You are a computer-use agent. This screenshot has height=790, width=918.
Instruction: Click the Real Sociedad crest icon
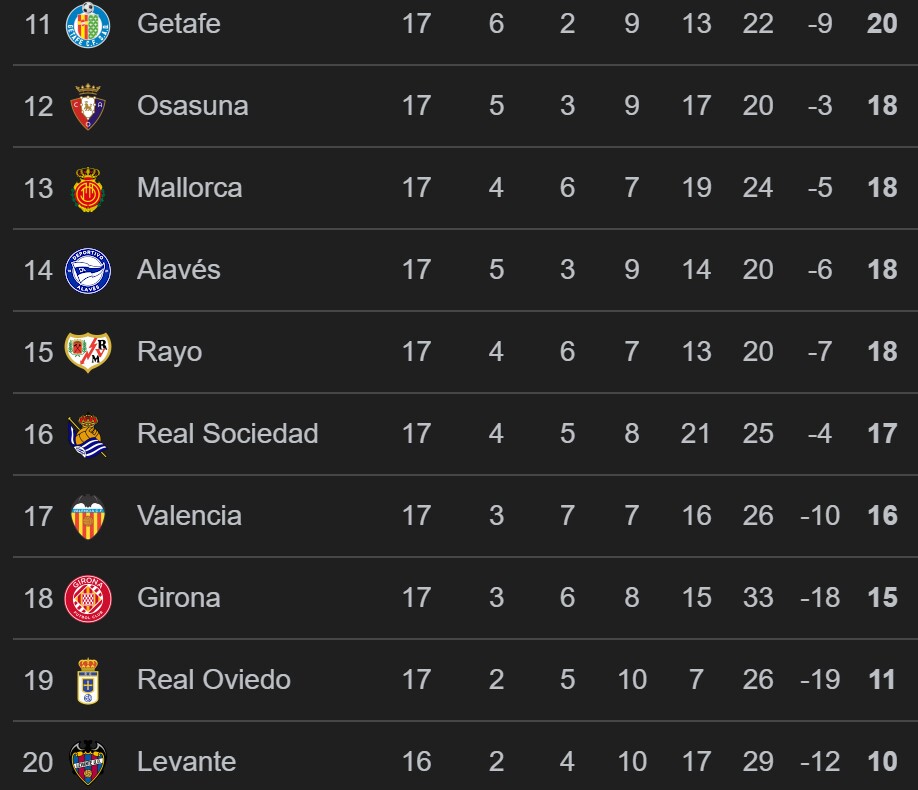coord(88,434)
